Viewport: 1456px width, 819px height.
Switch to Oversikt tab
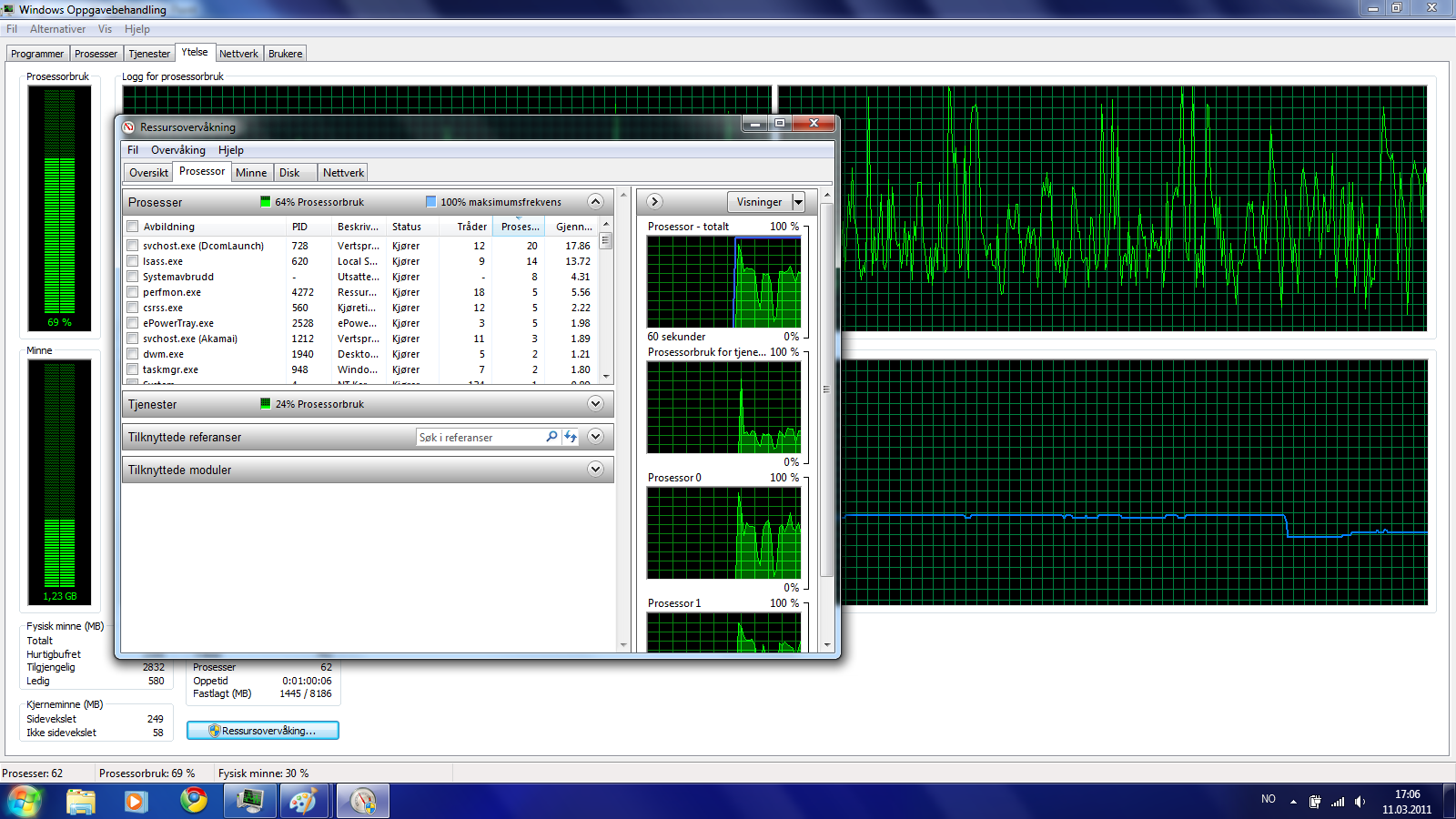point(148,173)
